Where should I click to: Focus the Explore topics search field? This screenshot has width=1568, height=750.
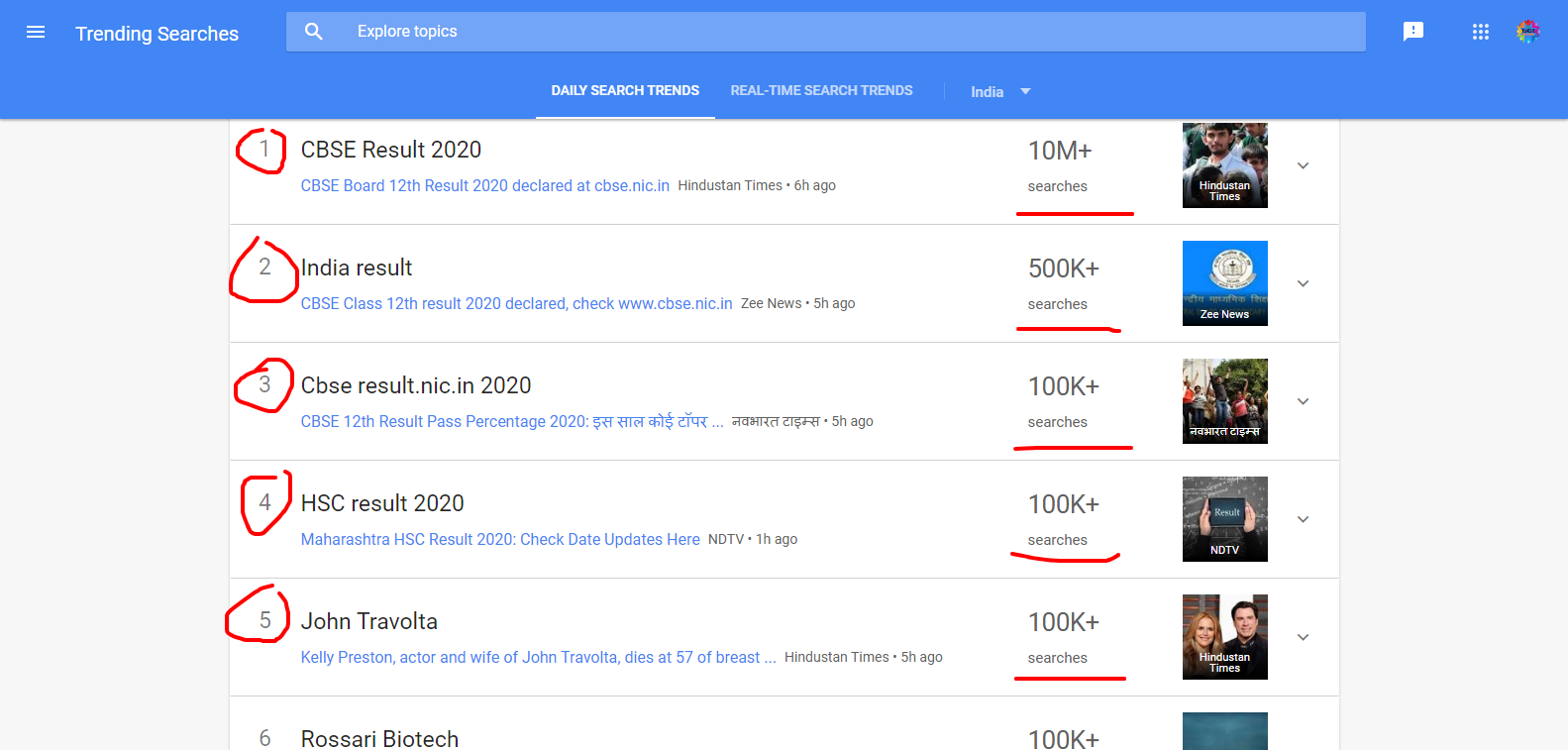point(826,32)
